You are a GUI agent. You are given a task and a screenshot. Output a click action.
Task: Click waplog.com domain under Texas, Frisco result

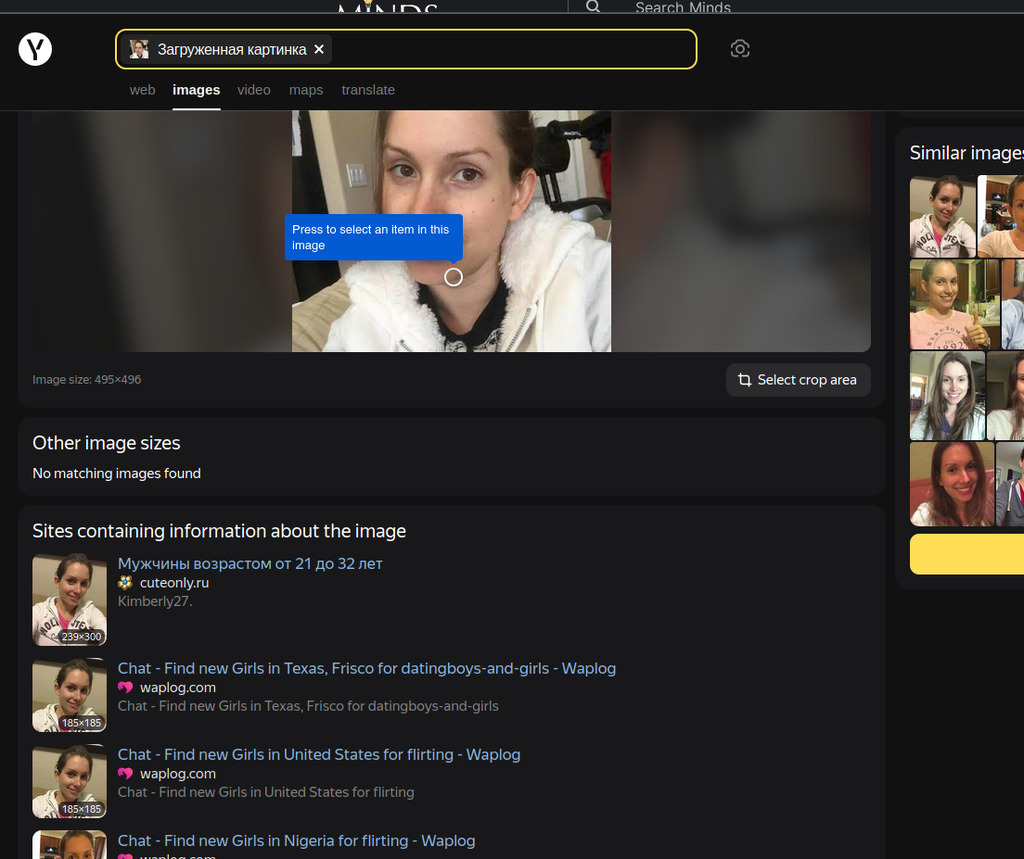pyautogui.click(x=178, y=687)
